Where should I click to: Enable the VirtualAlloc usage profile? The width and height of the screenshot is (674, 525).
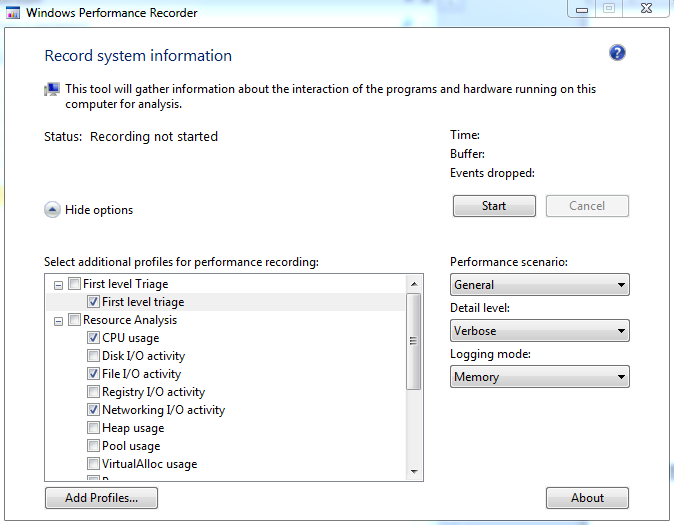[x=93, y=464]
